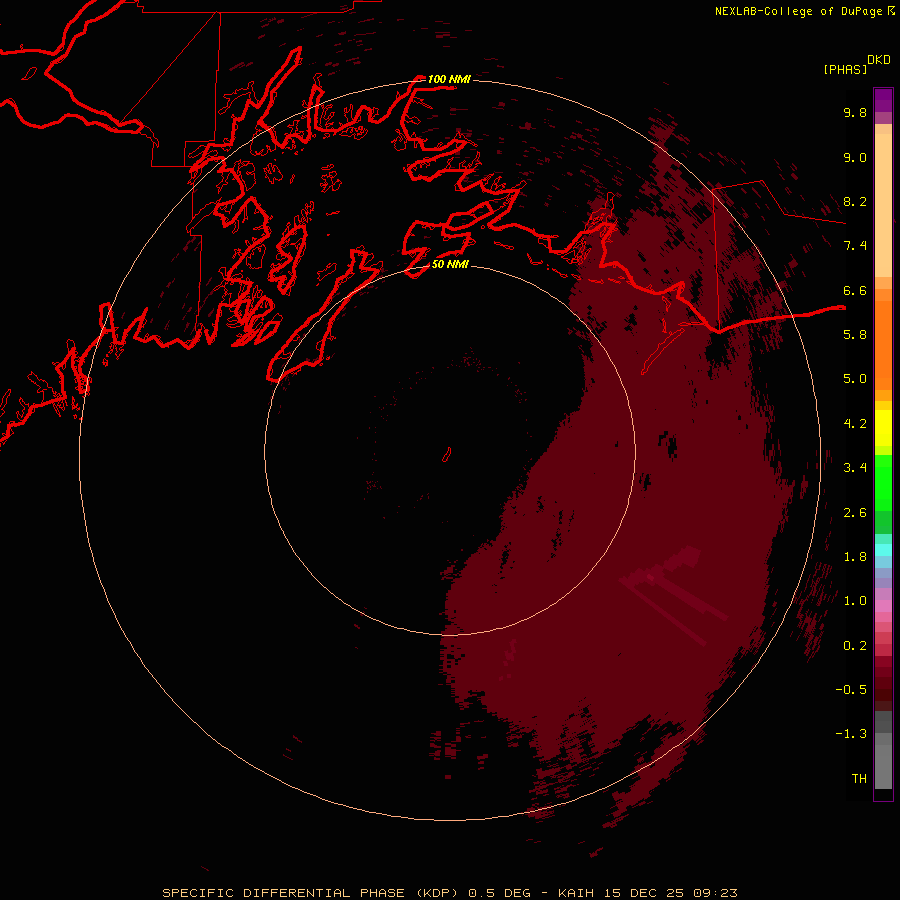
Task: Select the 0.2 scale value
Action: pyautogui.click(x=855, y=646)
